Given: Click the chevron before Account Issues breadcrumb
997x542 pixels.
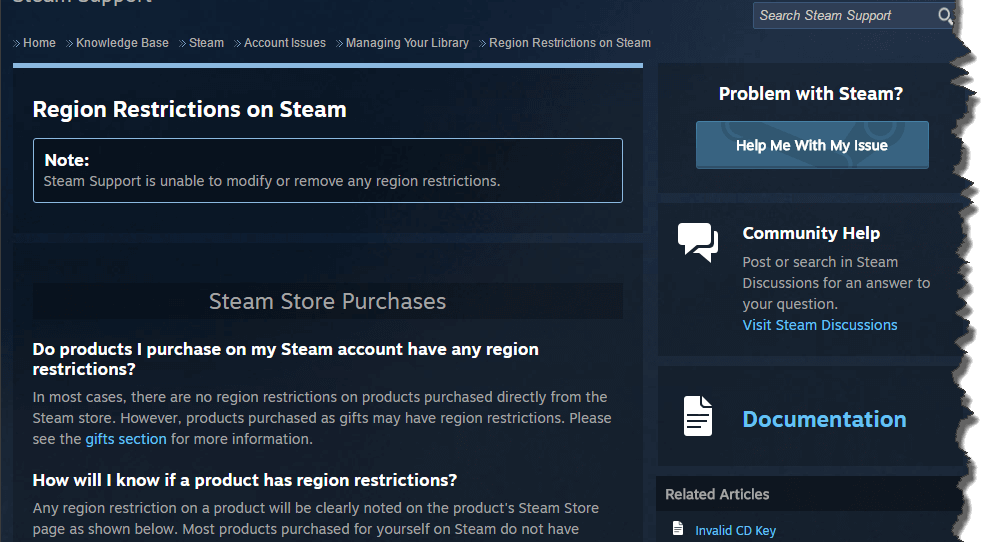Looking at the screenshot, I should pos(237,43).
